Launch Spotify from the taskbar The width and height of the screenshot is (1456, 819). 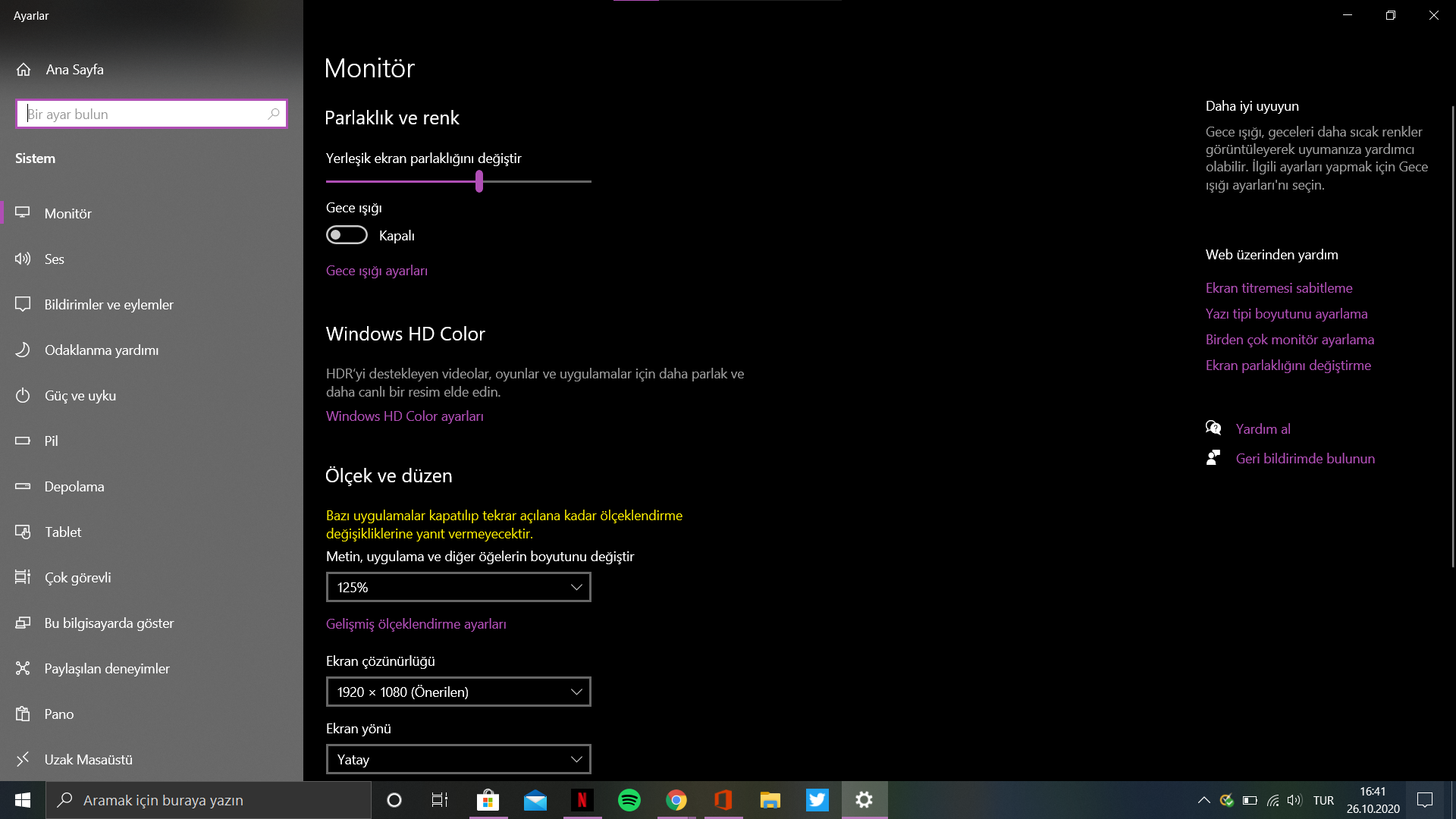click(629, 800)
